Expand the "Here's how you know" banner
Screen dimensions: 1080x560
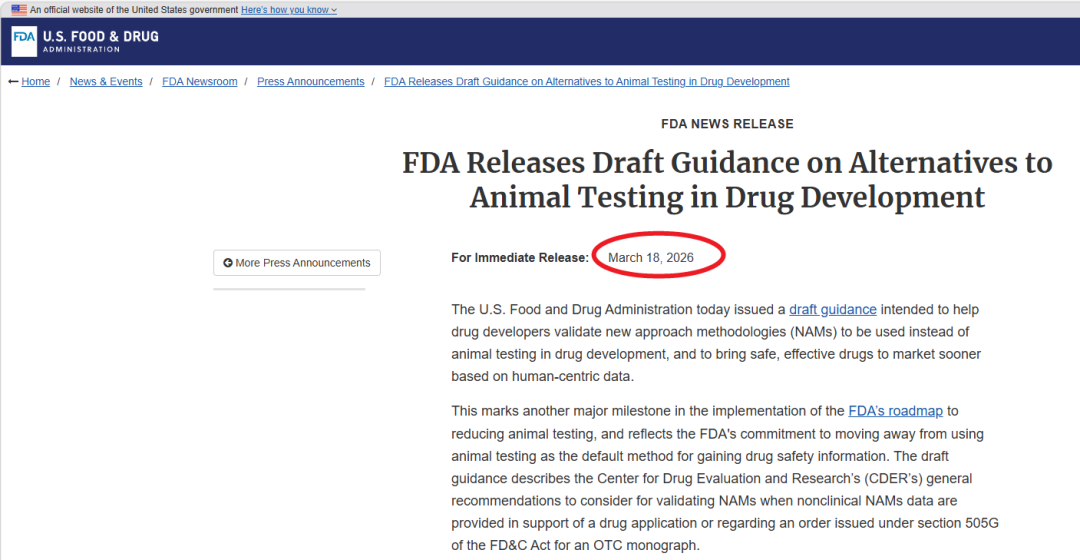click(288, 10)
